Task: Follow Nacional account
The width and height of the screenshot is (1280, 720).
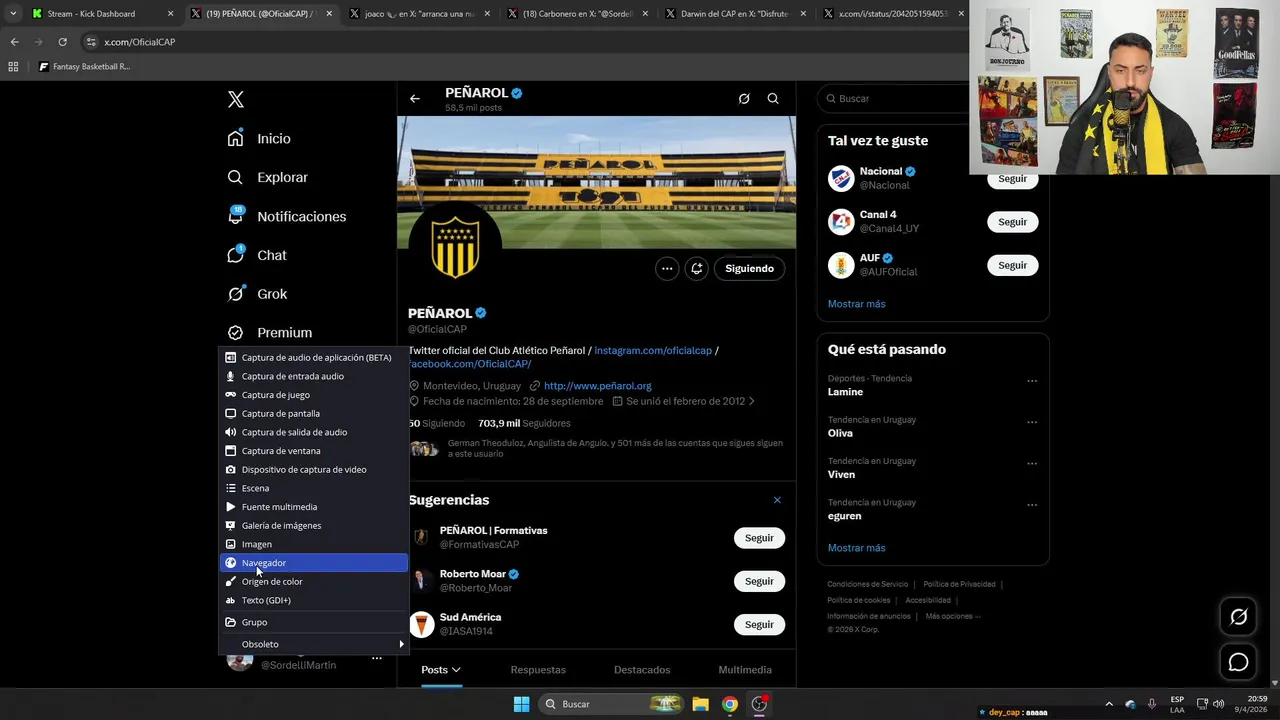Action: (x=1012, y=179)
